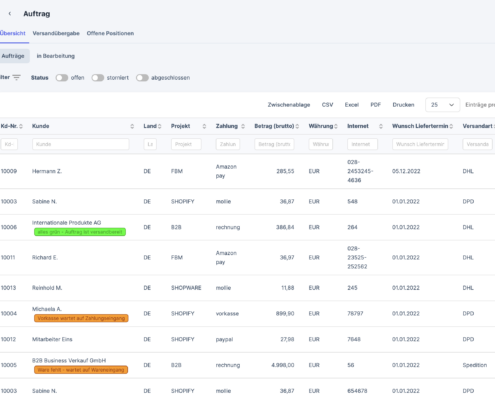Click amount 4.998,00
Viewport: 495px width, 400px height.
283,365
